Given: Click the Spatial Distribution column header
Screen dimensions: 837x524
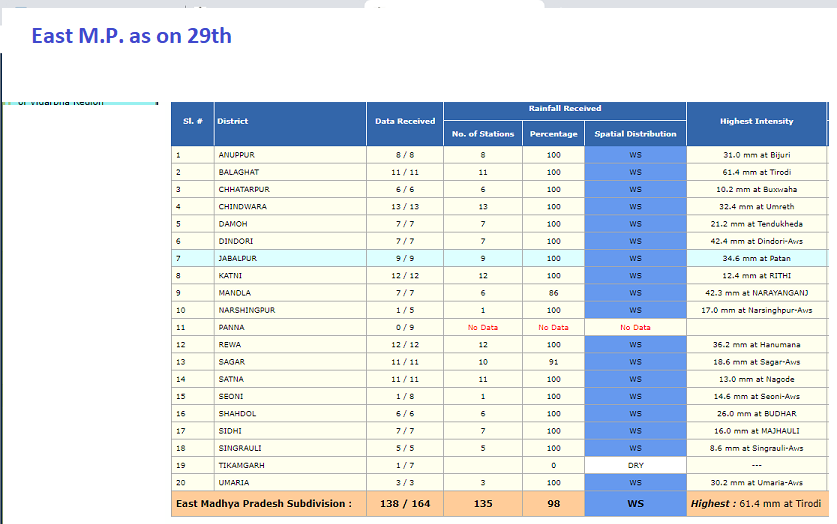Looking at the screenshot, I should pos(635,133).
